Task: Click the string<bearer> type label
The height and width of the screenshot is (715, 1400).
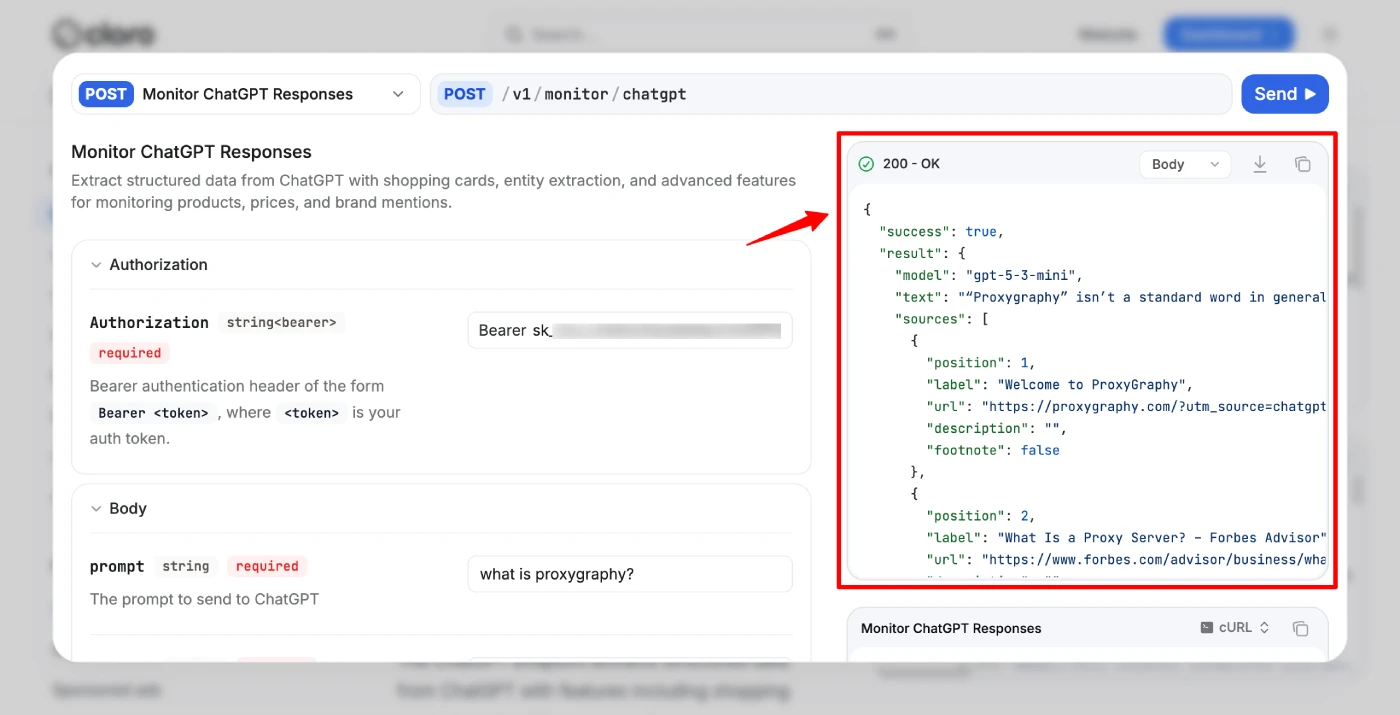Action: [x=282, y=322]
